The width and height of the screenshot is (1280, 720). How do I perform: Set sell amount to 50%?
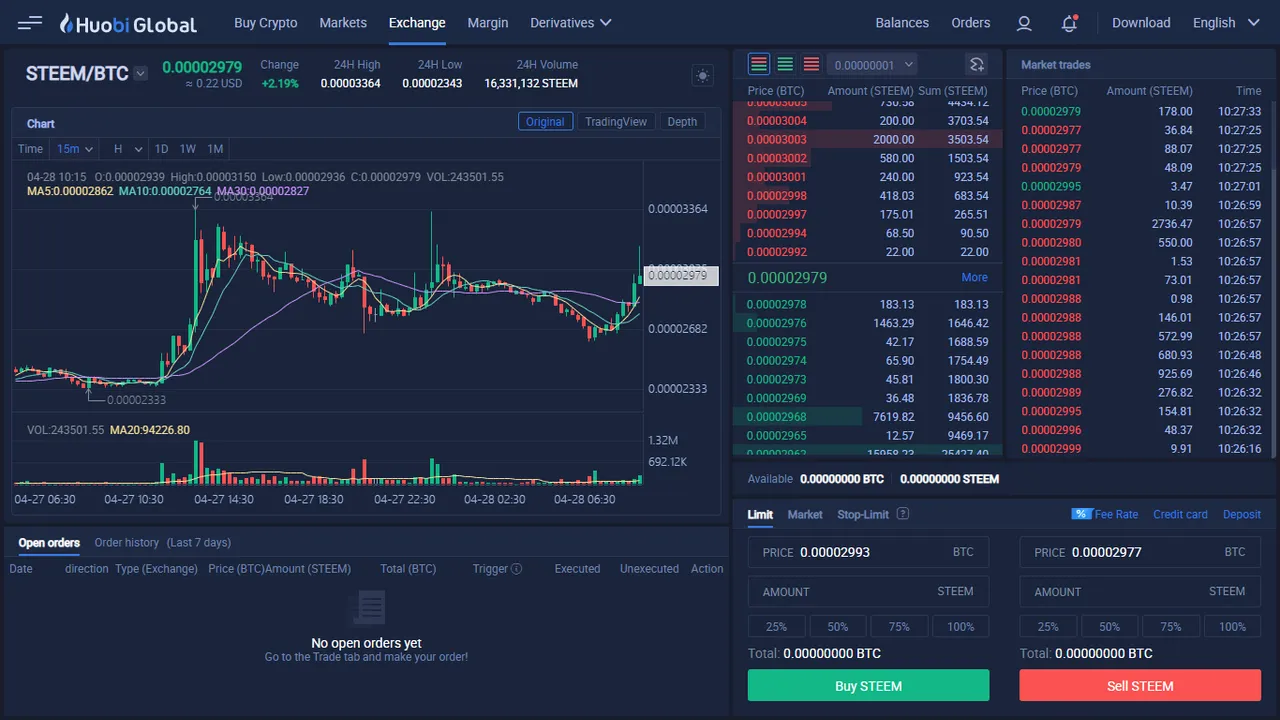1110,626
